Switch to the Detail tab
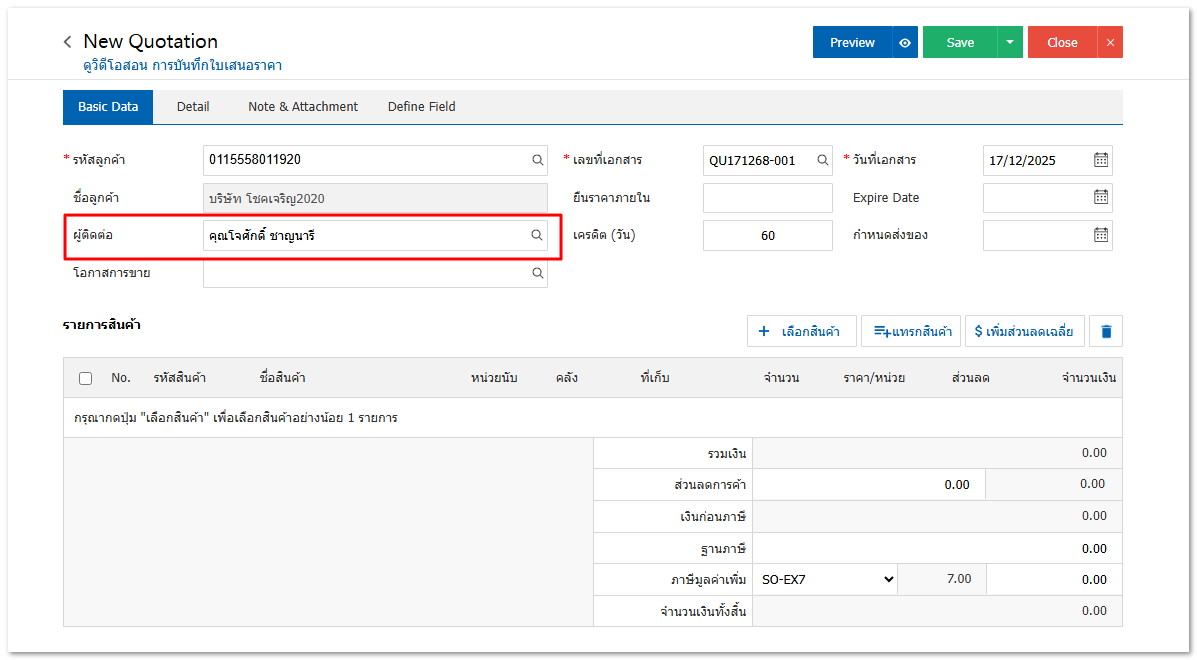This screenshot has height=660, width=1197. click(x=193, y=107)
